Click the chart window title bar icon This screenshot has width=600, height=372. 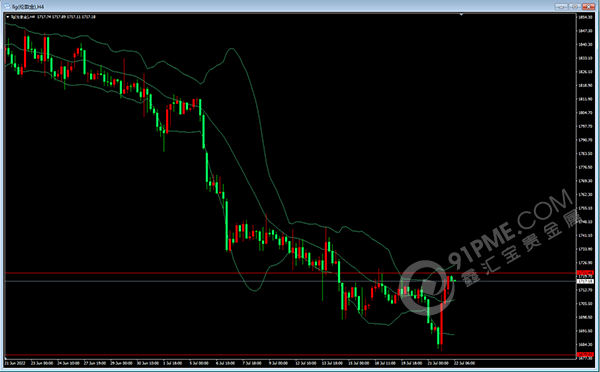(7, 7)
